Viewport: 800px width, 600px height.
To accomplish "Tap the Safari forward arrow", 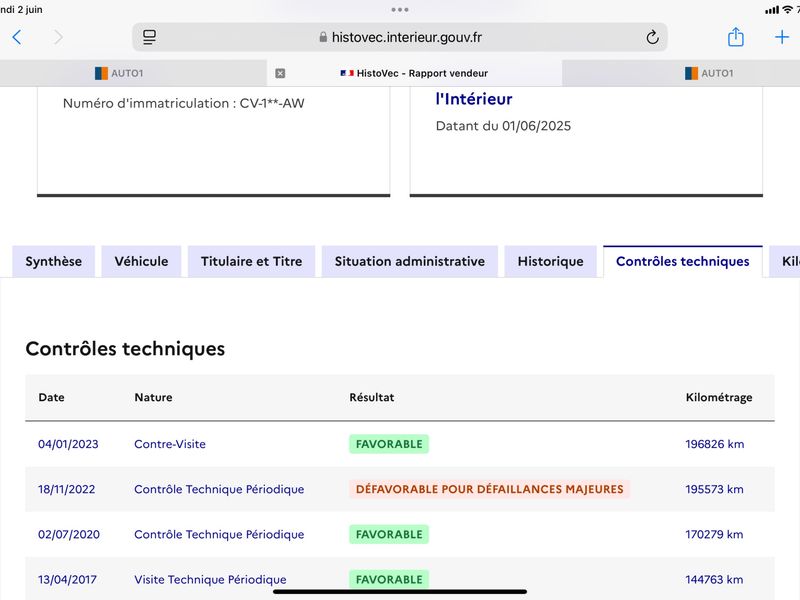I will click(x=58, y=37).
